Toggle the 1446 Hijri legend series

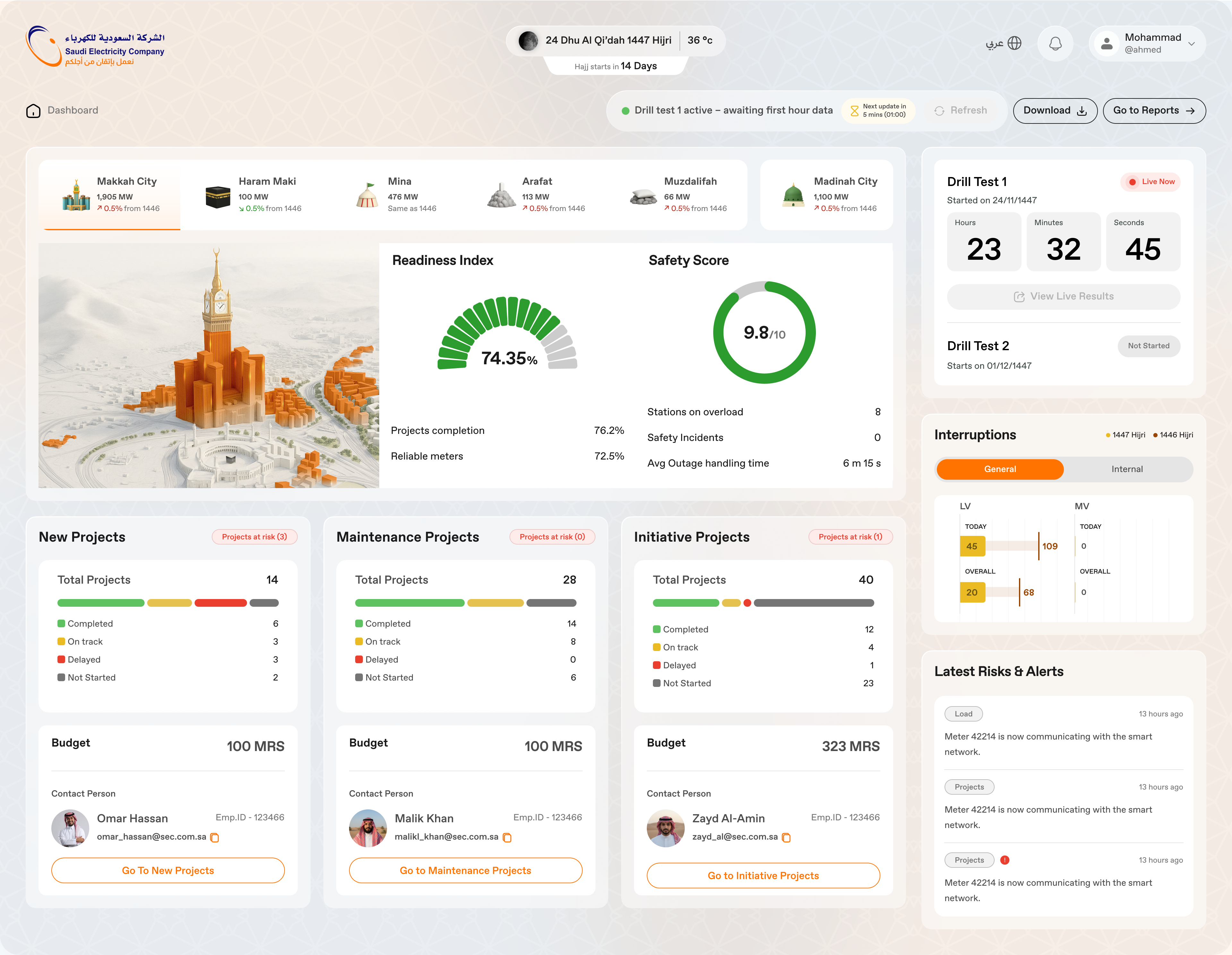click(x=1172, y=435)
